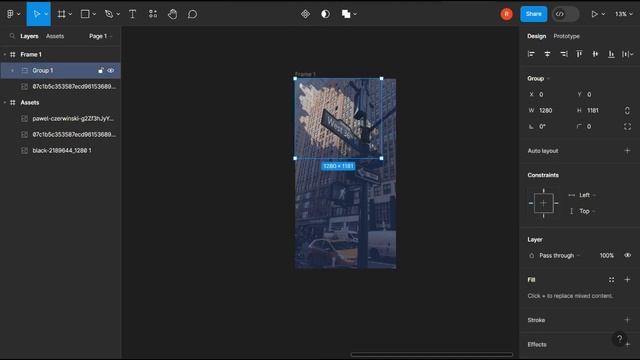This screenshot has width=640, height=360.
Task: Align selection right
Action: click(x=564, y=54)
